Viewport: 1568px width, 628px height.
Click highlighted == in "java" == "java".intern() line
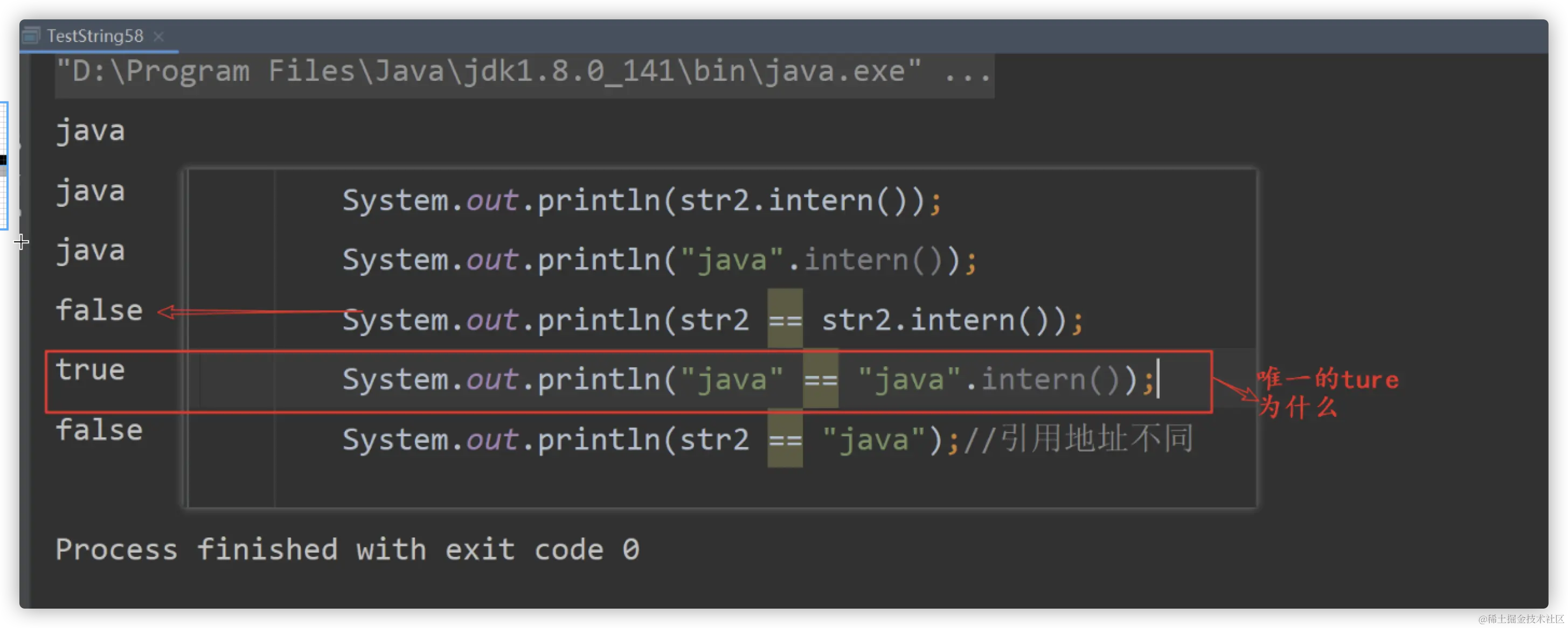[x=820, y=379]
